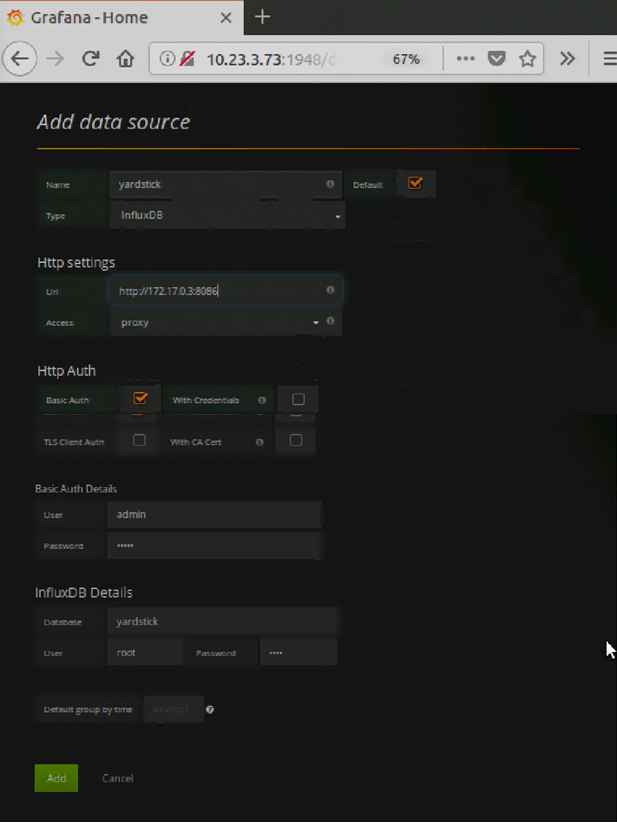
Task: Toggle the Default data source checkbox
Action: pyautogui.click(x=415, y=183)
